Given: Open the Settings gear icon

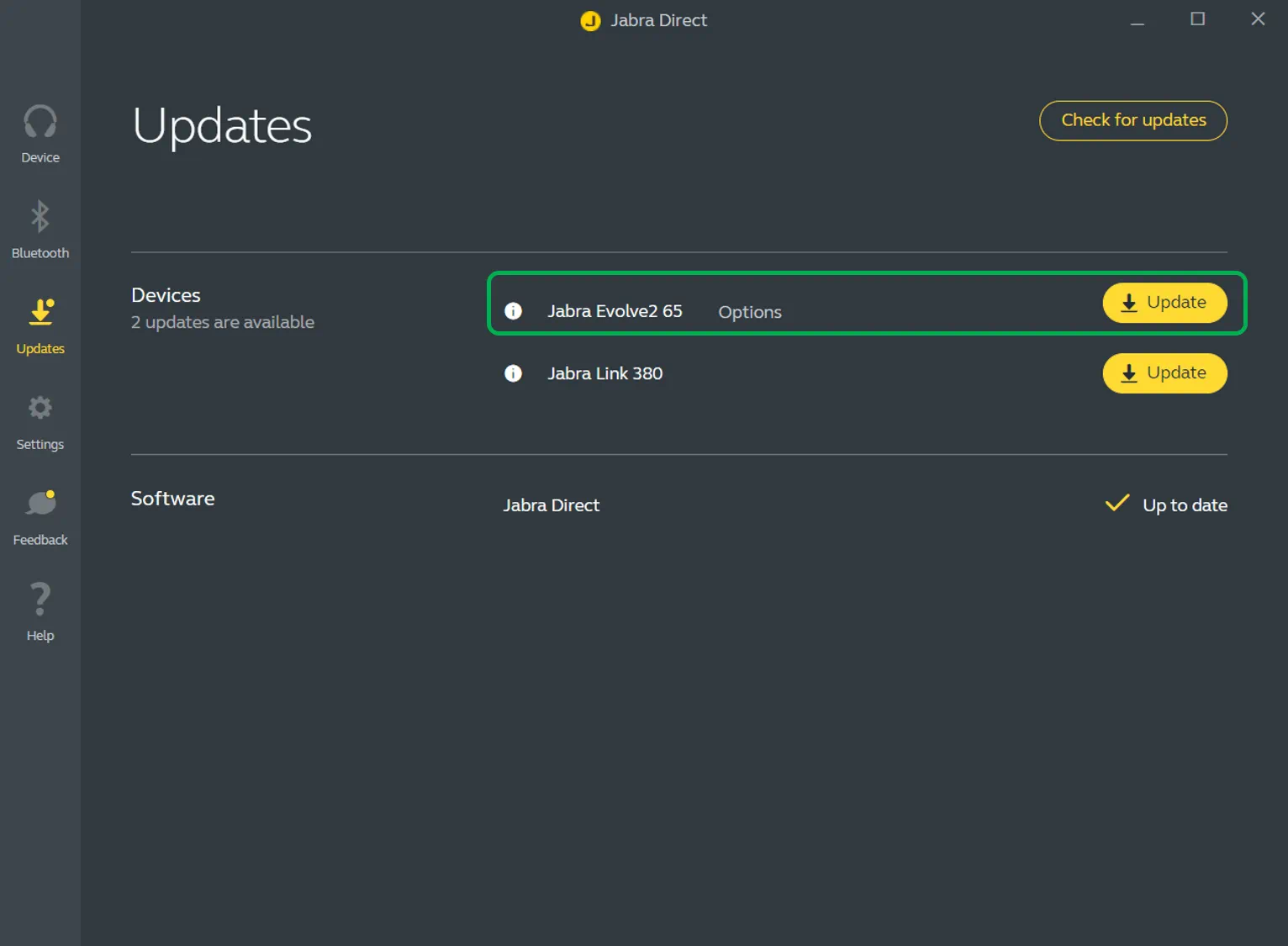Looking at the screenshot, I should (40, 409).
